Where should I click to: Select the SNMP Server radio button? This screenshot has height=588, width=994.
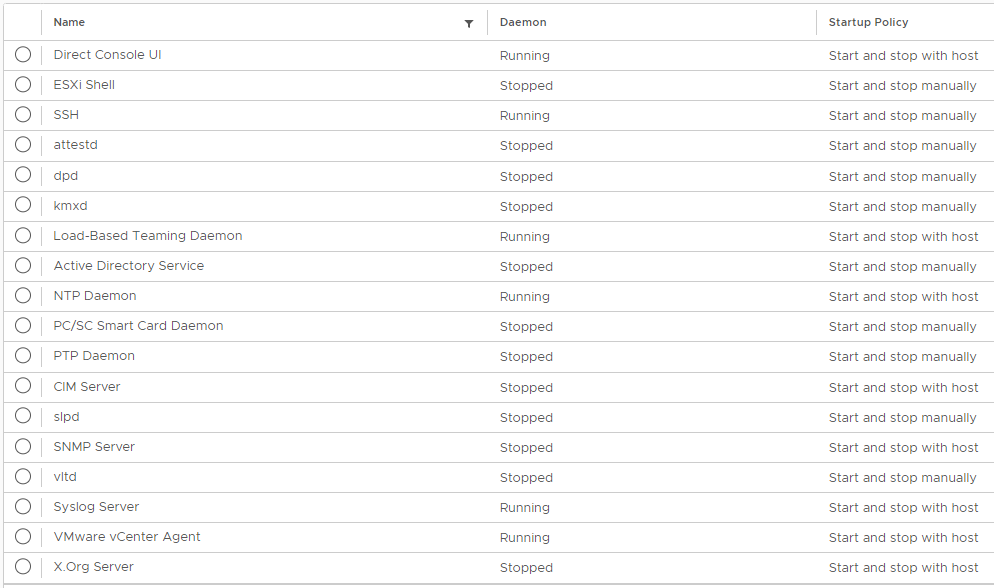click(x=23, y=446)
